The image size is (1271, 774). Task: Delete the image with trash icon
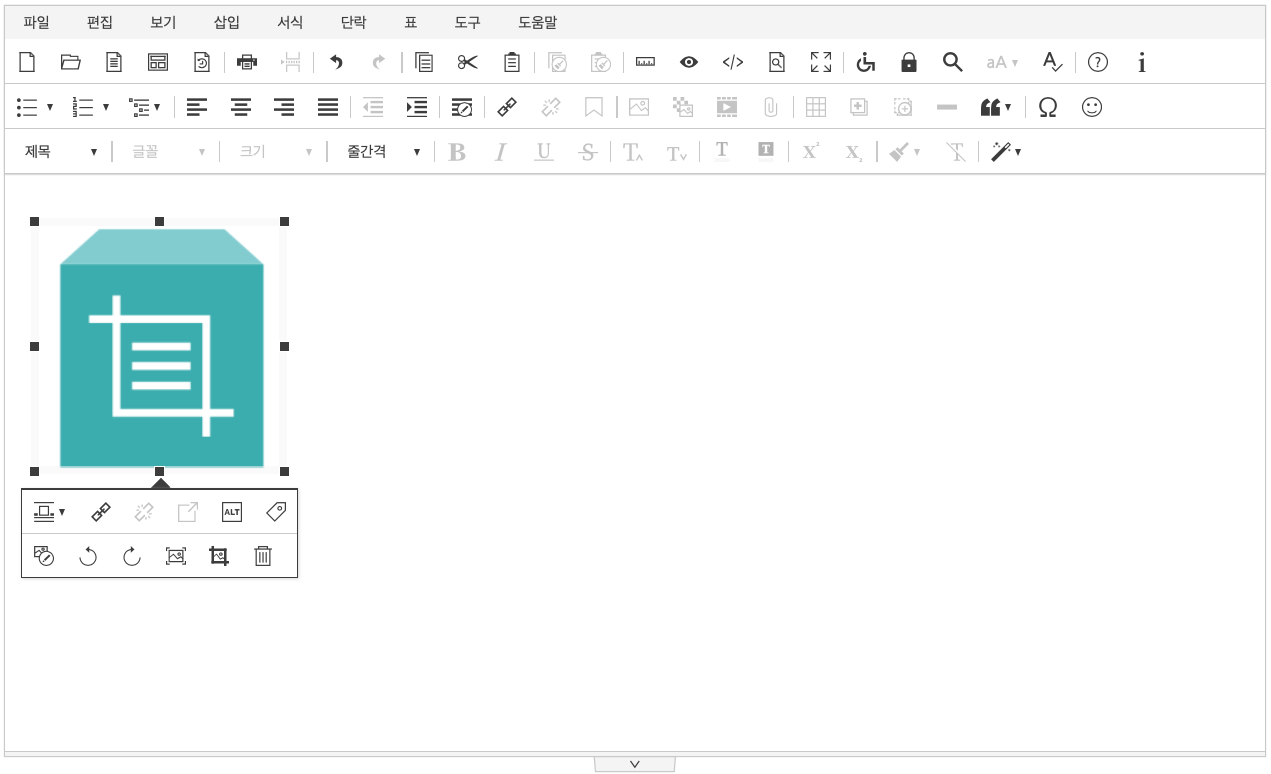click(263, 556)
